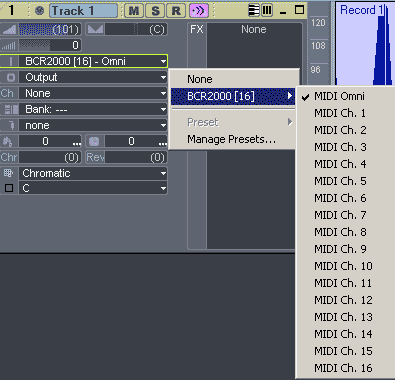This screenshot has height=380, width=395.
Task: Select MIDI Ch. 3
Action: 346,147
